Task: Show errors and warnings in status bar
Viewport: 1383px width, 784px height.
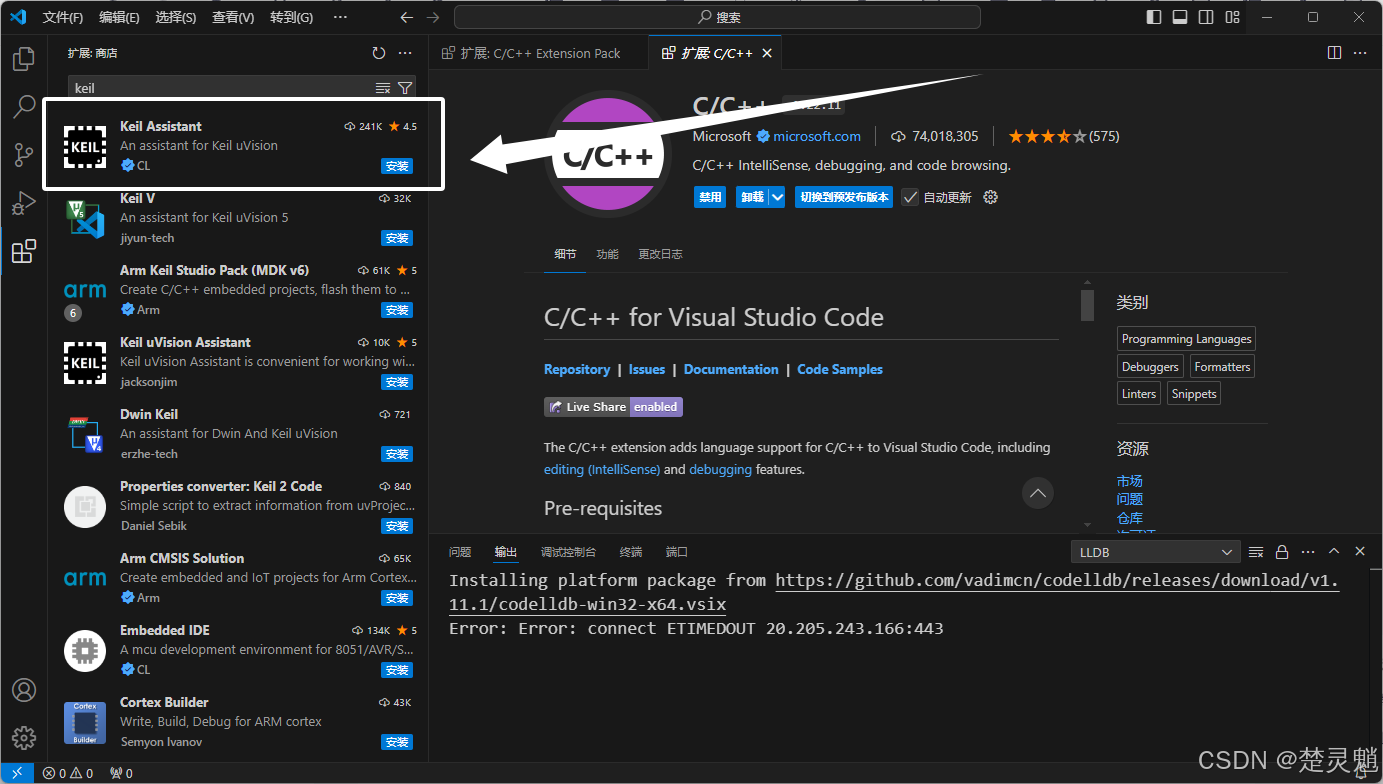Action: (x=68, y=773)
